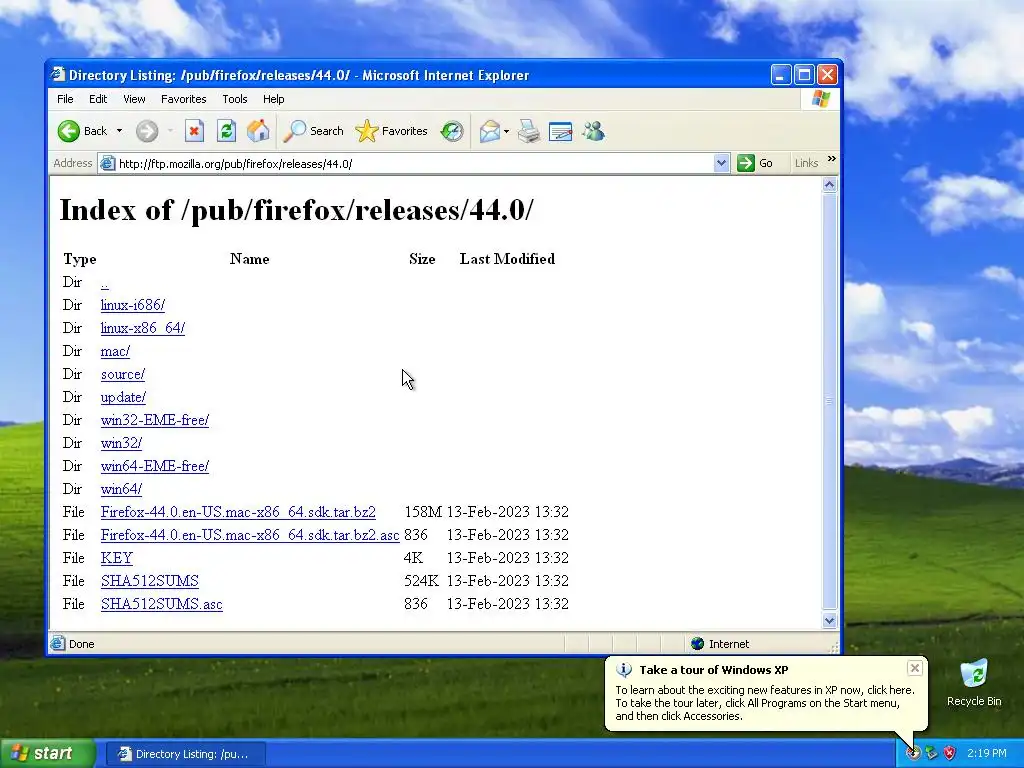Click the 'Take a tour of Windows XP' balloon text
This screenshot has width=1024, height=768.
[x=714, y=669]
